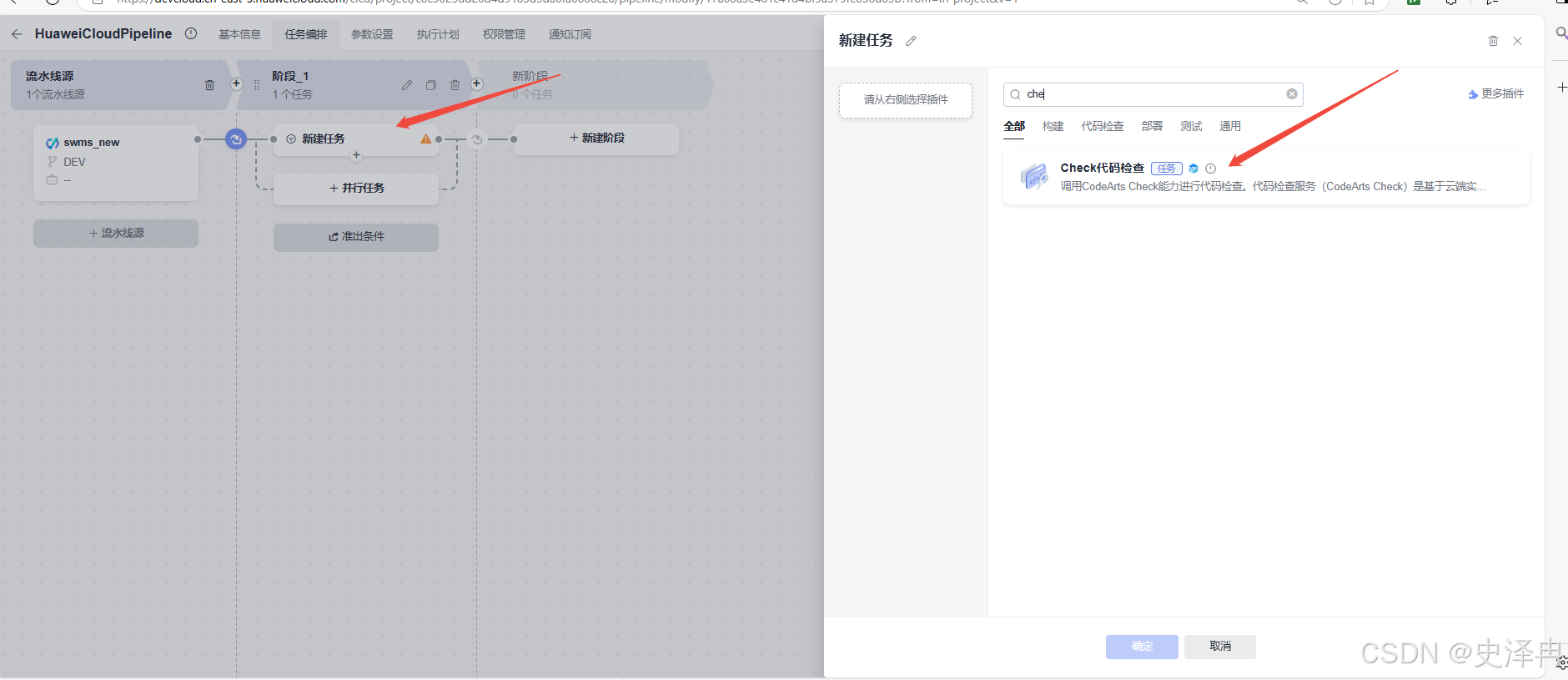The width and height of the screenshot is (1568, 680).
Task: Select the Check代码检查 plugin card
Action: [x=1266, y=177]
